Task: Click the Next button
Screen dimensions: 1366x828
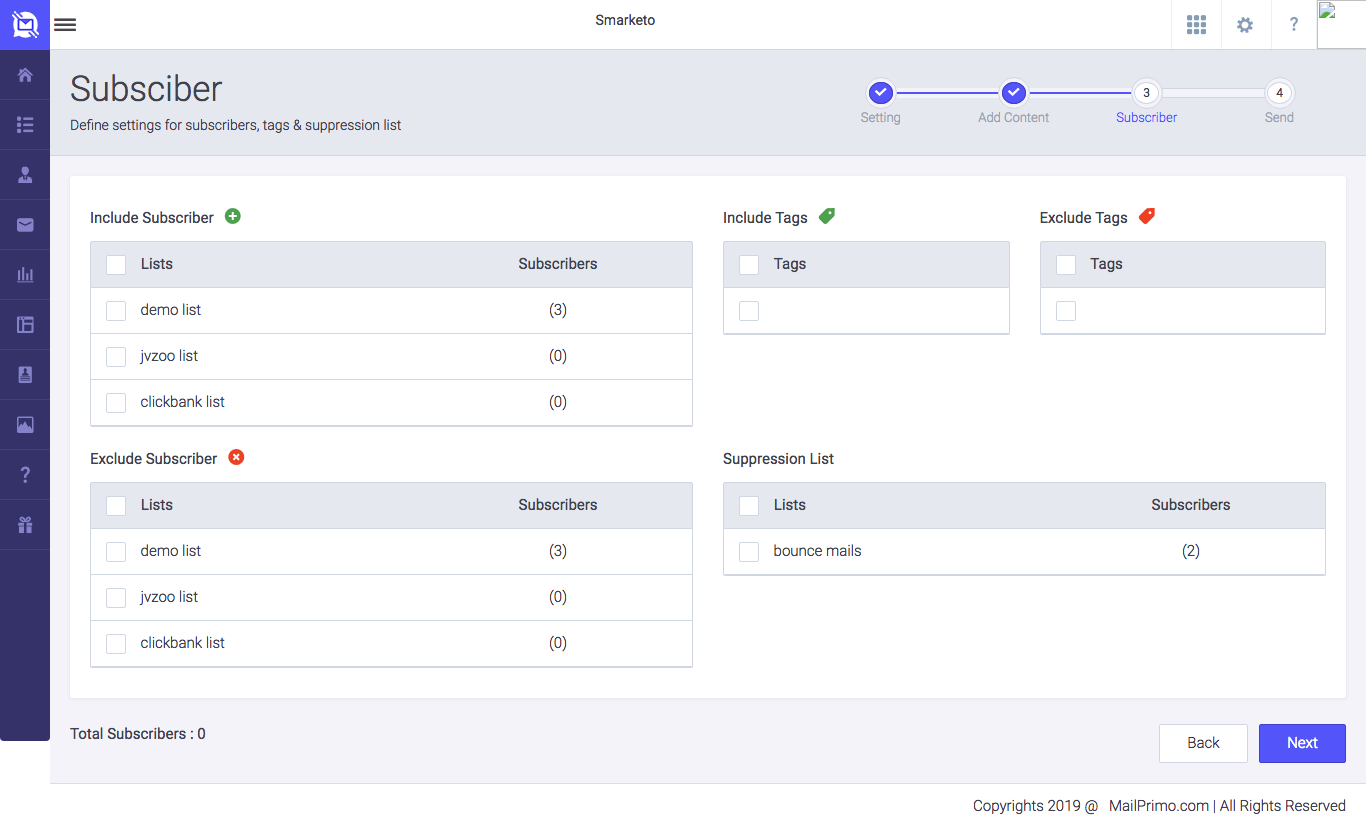Action: point(1302,743)
